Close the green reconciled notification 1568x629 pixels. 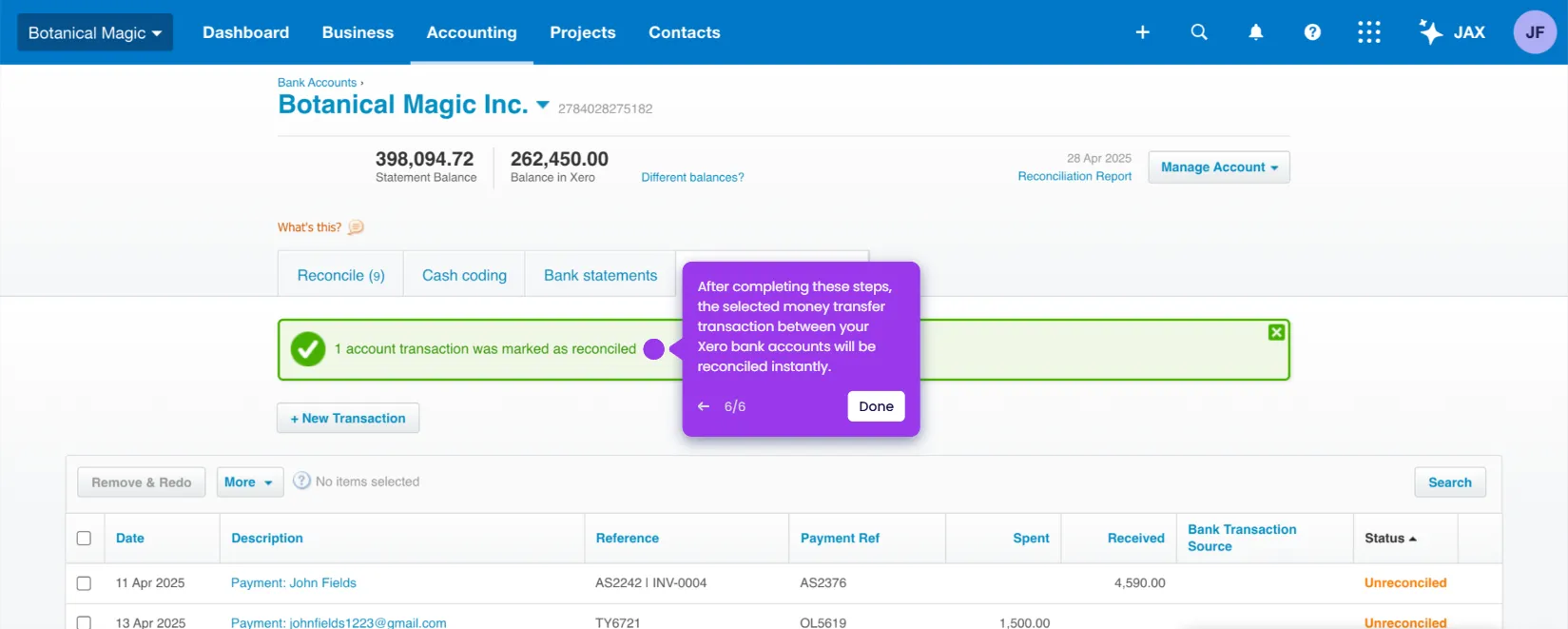[x=1276, y=332]
